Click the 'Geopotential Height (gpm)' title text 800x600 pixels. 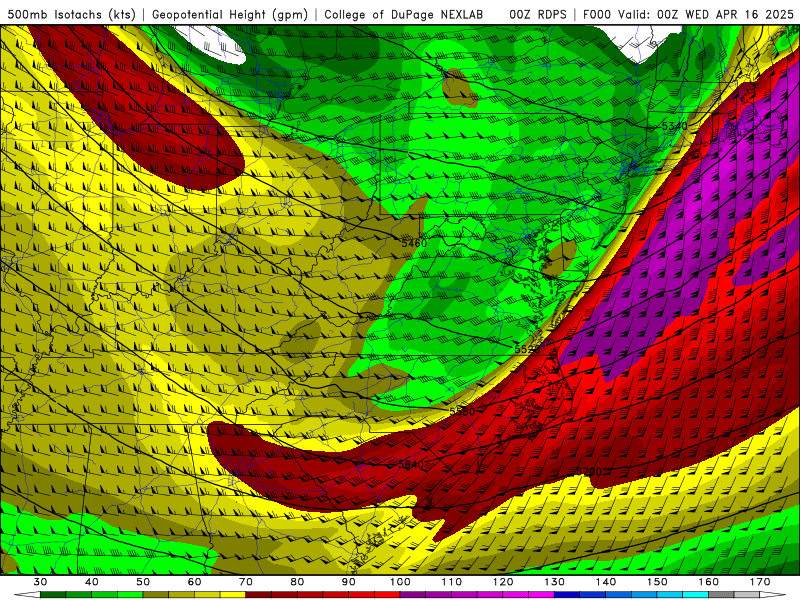click(x=230, y=14)
